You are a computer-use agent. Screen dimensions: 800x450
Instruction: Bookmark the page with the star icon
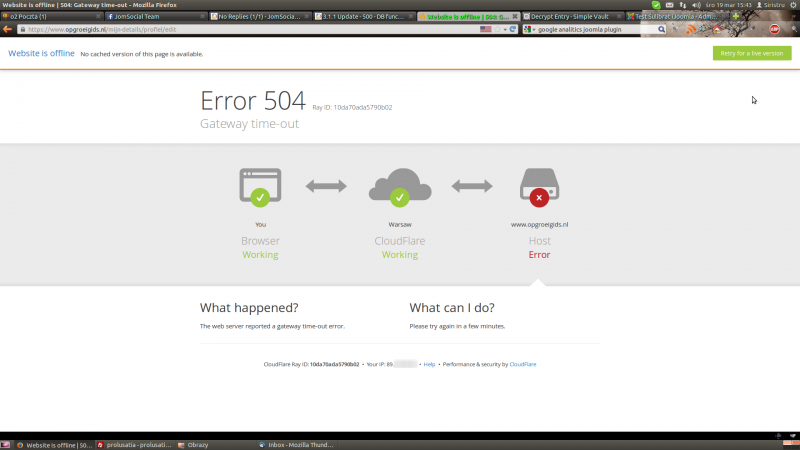pos(497,29)
